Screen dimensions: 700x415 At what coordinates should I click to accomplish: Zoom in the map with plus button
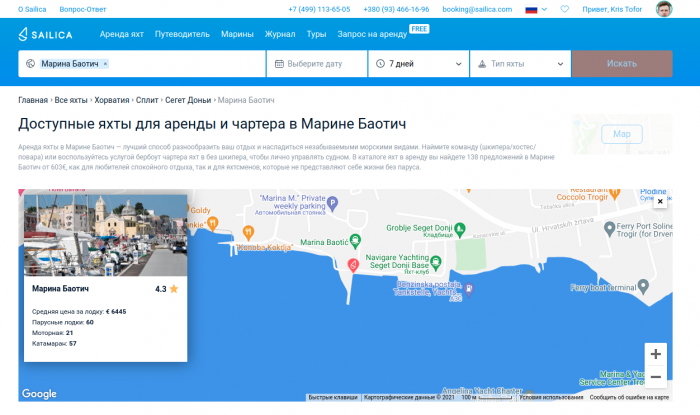(655, 354)
